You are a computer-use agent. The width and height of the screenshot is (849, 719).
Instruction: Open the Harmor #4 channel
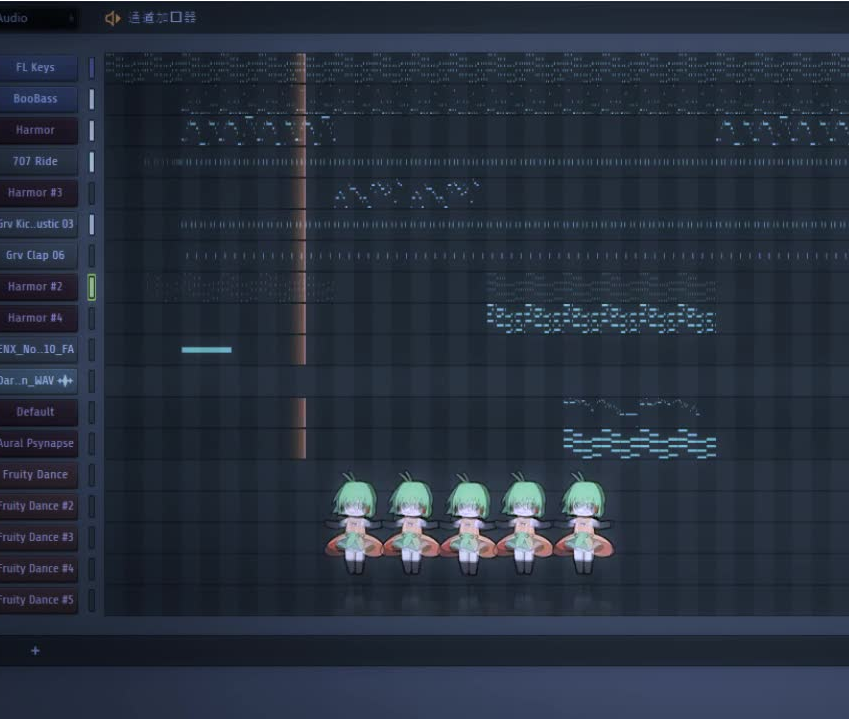pyautogui.click(x=38, y=318)
